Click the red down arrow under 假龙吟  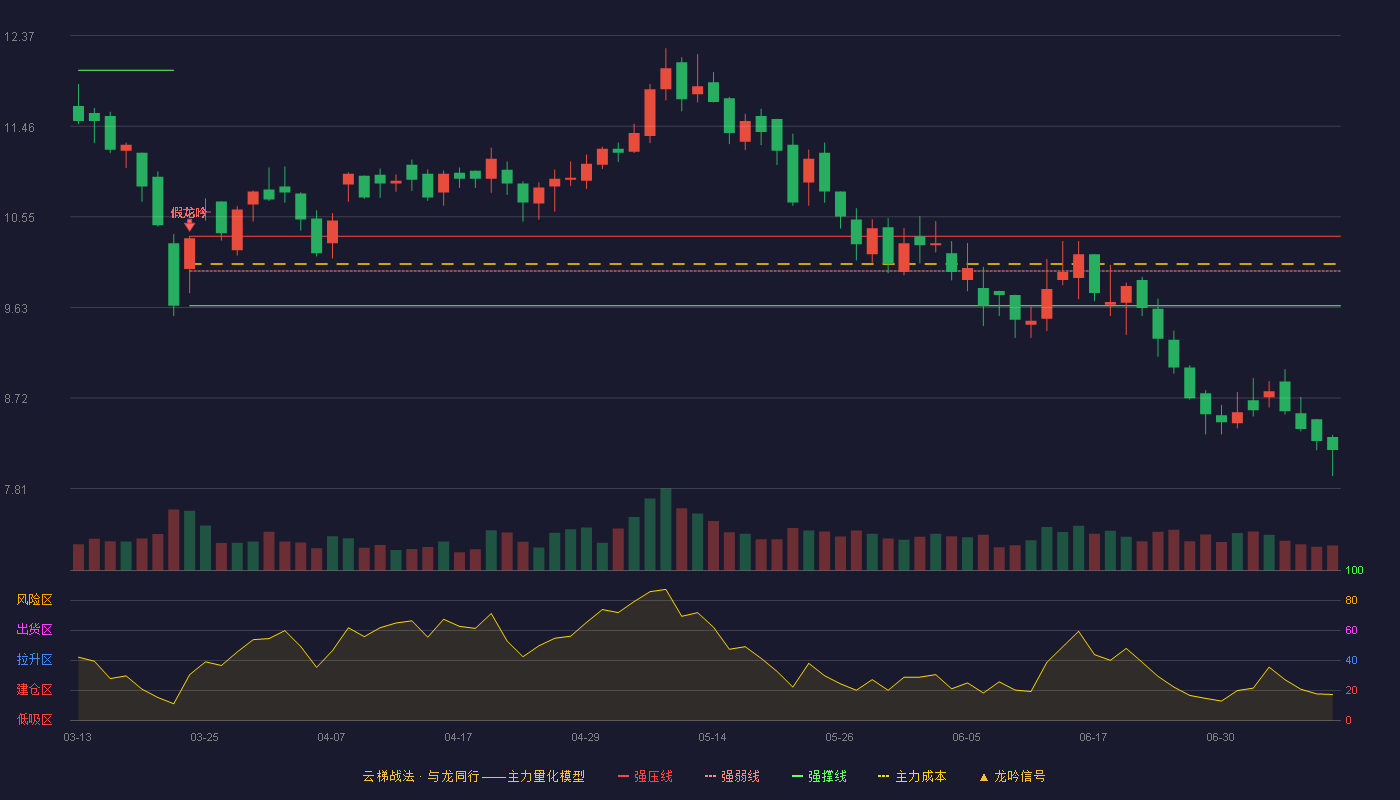pos(189,226)
